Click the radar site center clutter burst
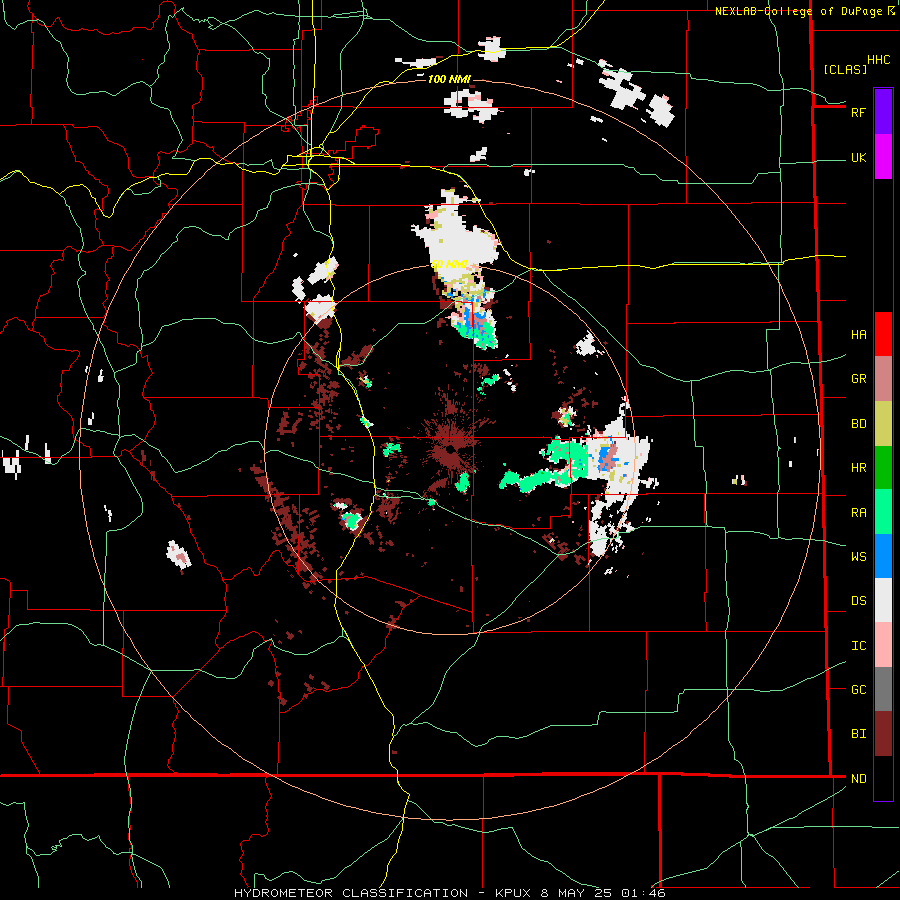Viewport: 900px width, 900px height. (450, 449)
